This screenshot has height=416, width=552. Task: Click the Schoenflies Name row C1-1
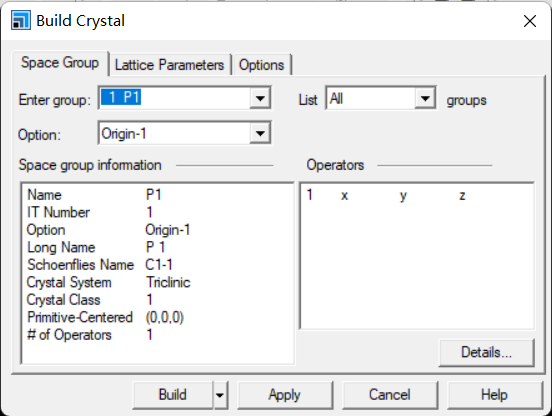(100, 265)
